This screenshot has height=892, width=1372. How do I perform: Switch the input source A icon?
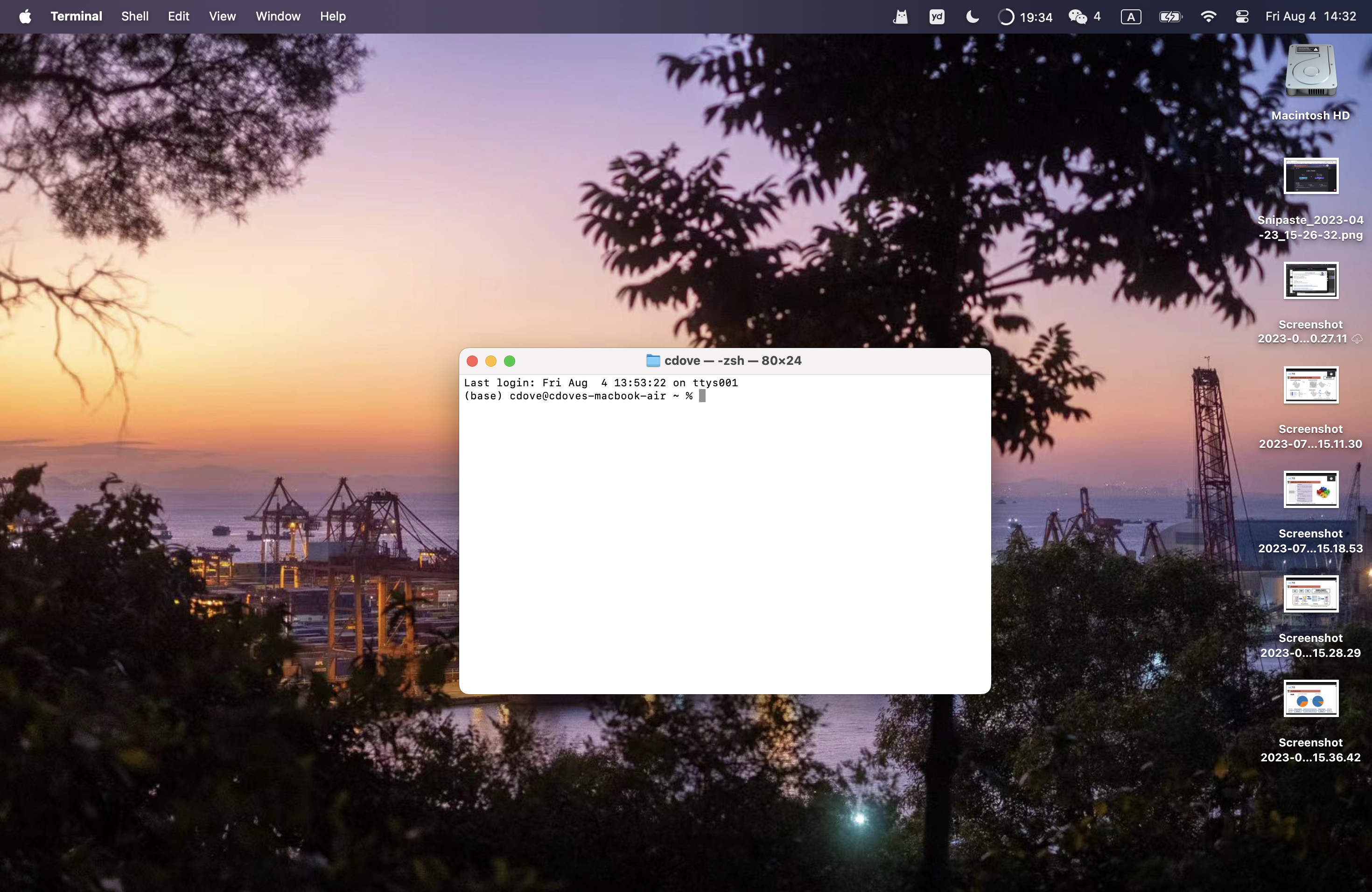[x=1130, y=17]
